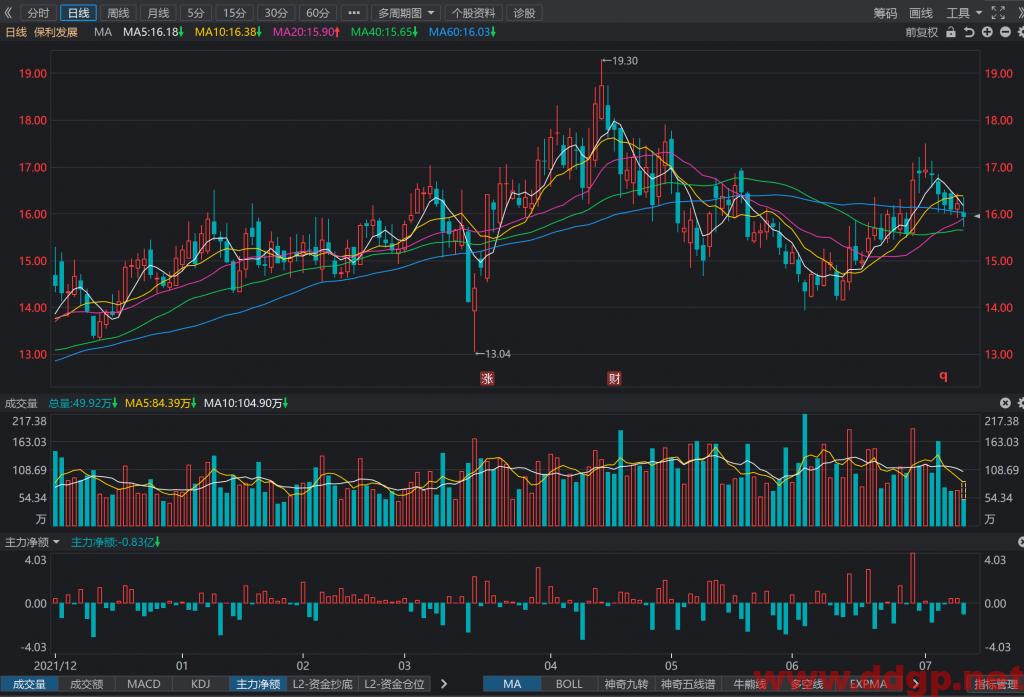Open the 工具 tools dropdown
Screen dimensions: 1024x697
coord(964,12)
